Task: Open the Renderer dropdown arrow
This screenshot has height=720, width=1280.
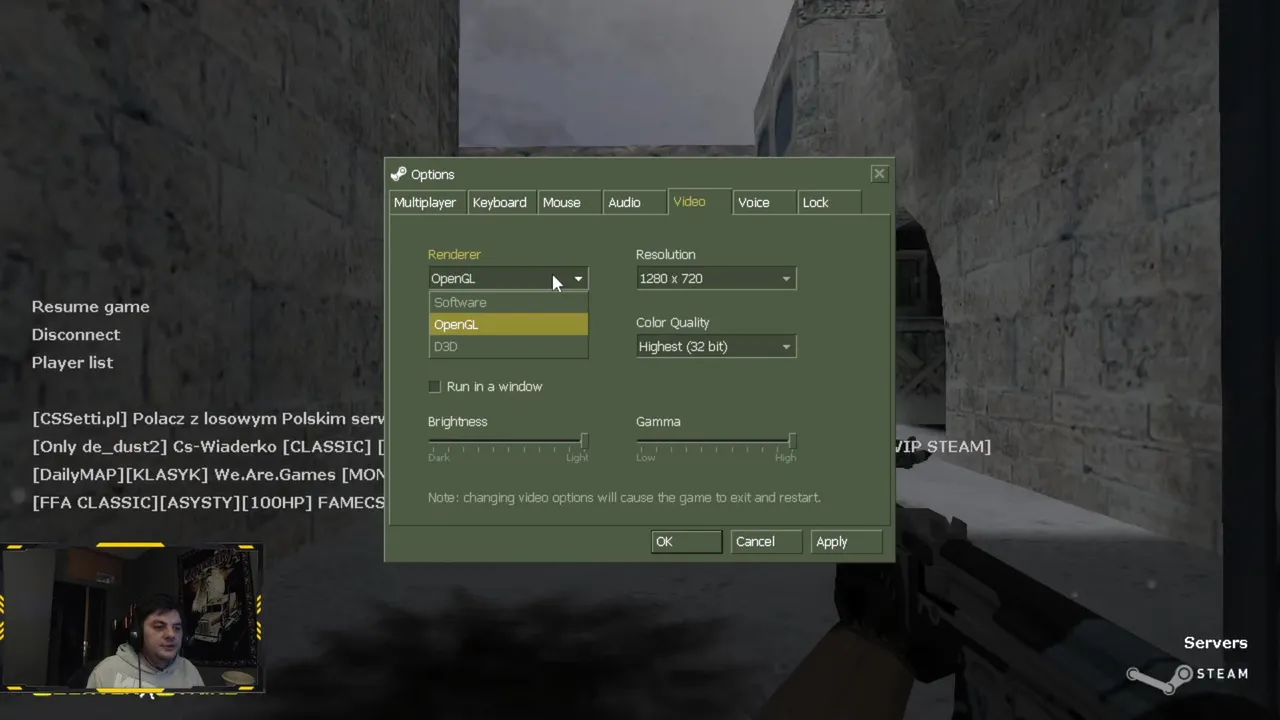Action: coord(578,279)
